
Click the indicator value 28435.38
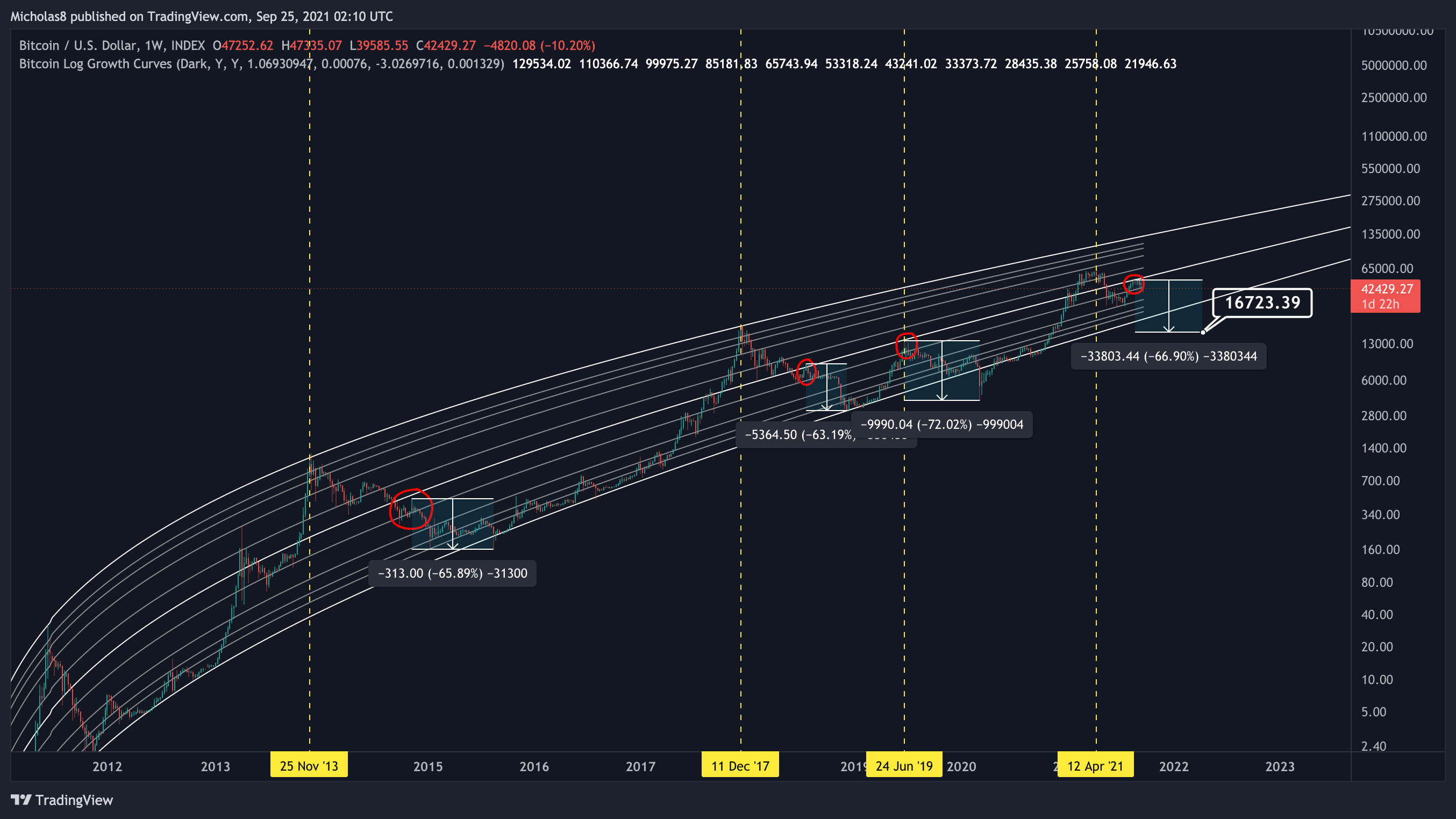(1031, 64)
